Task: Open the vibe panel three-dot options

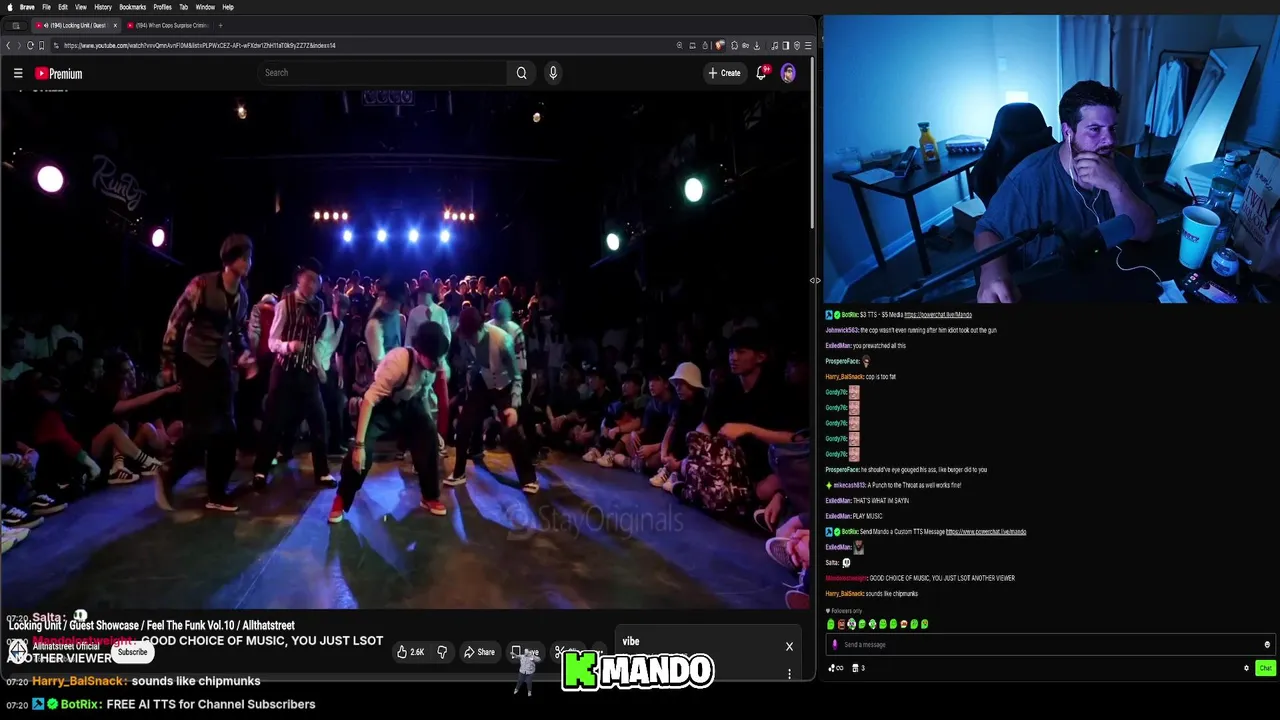Action: coord(789,674)
